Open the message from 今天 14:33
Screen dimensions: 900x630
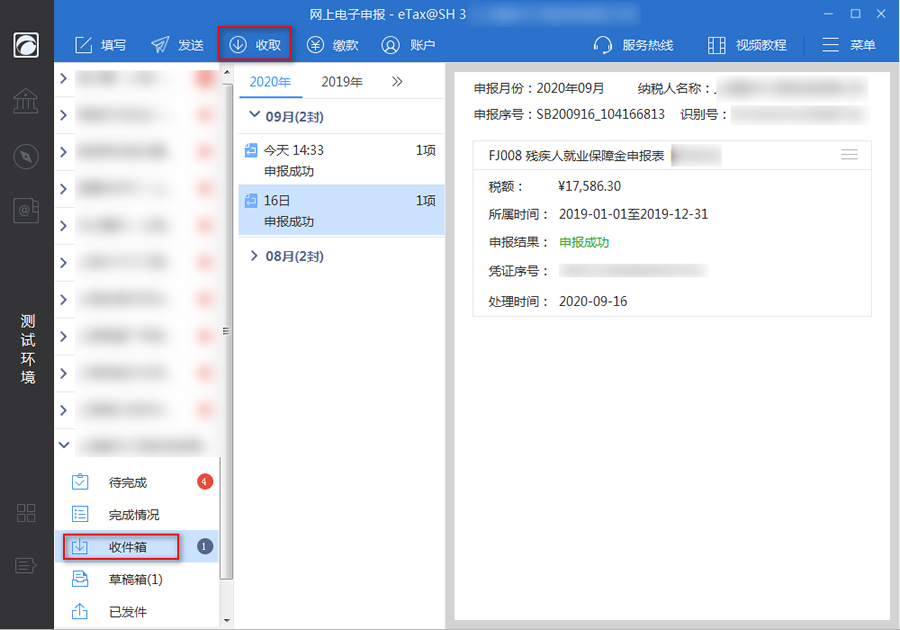(x=341, y=160)
